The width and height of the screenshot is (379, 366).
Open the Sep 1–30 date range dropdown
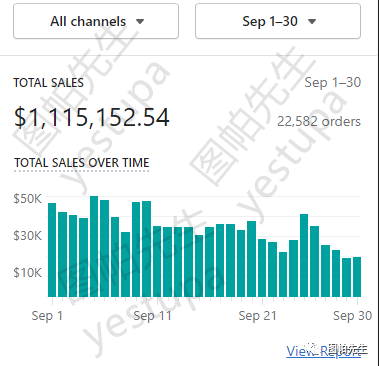278,21
